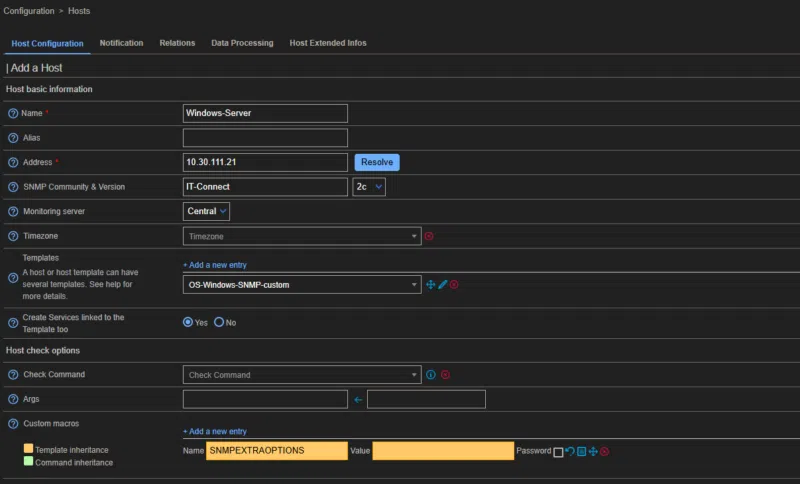
Task: Clear the Timezone field with red X
Action: pos(429,236)
